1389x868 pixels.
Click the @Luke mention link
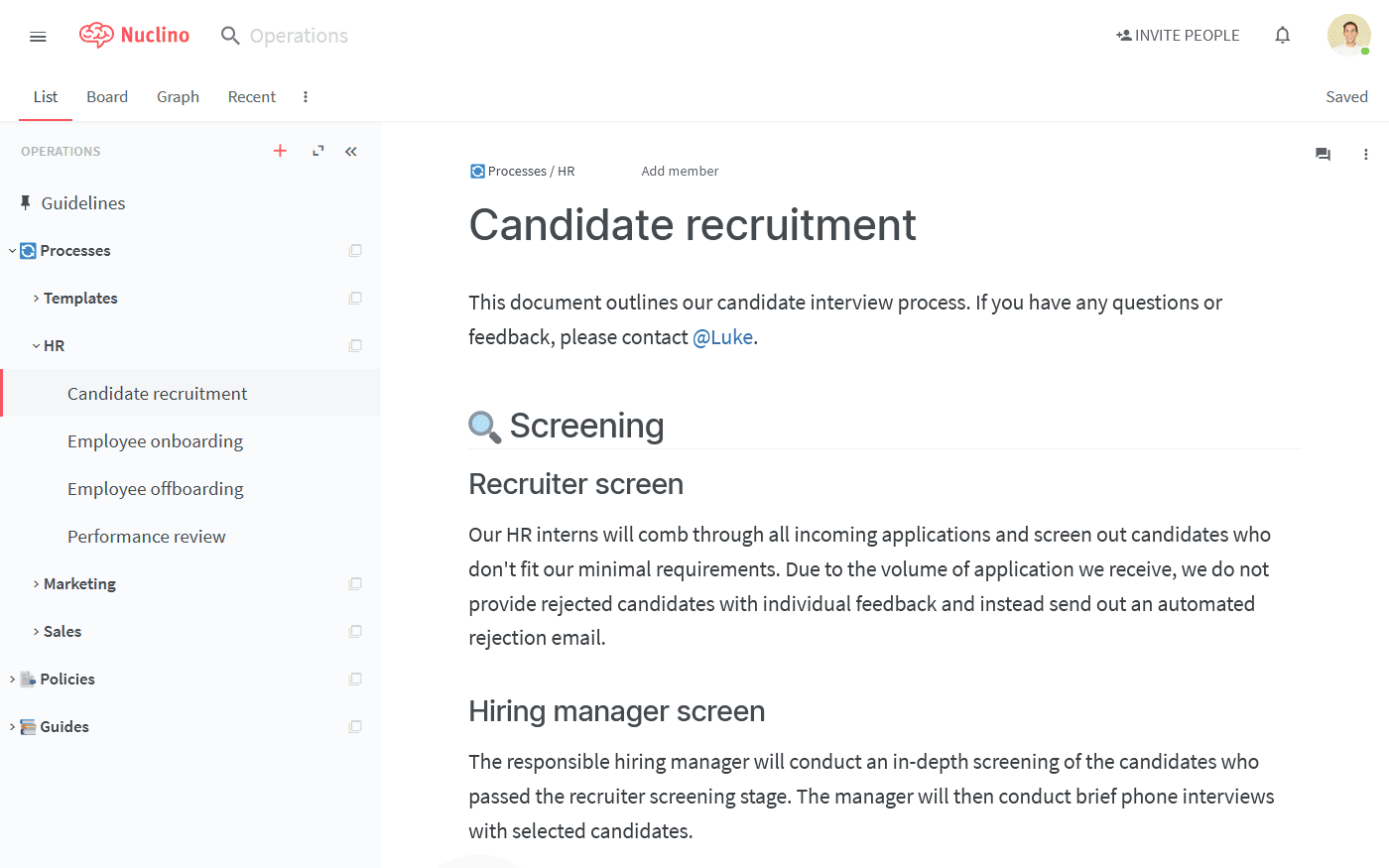coord(722,337)
